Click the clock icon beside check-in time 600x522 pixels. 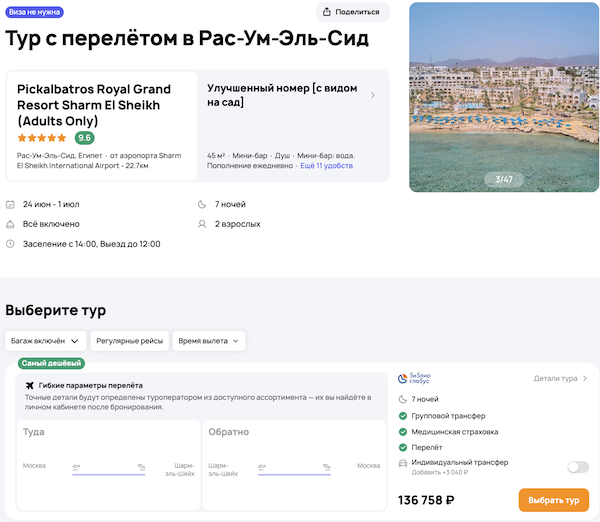point(11,244)
